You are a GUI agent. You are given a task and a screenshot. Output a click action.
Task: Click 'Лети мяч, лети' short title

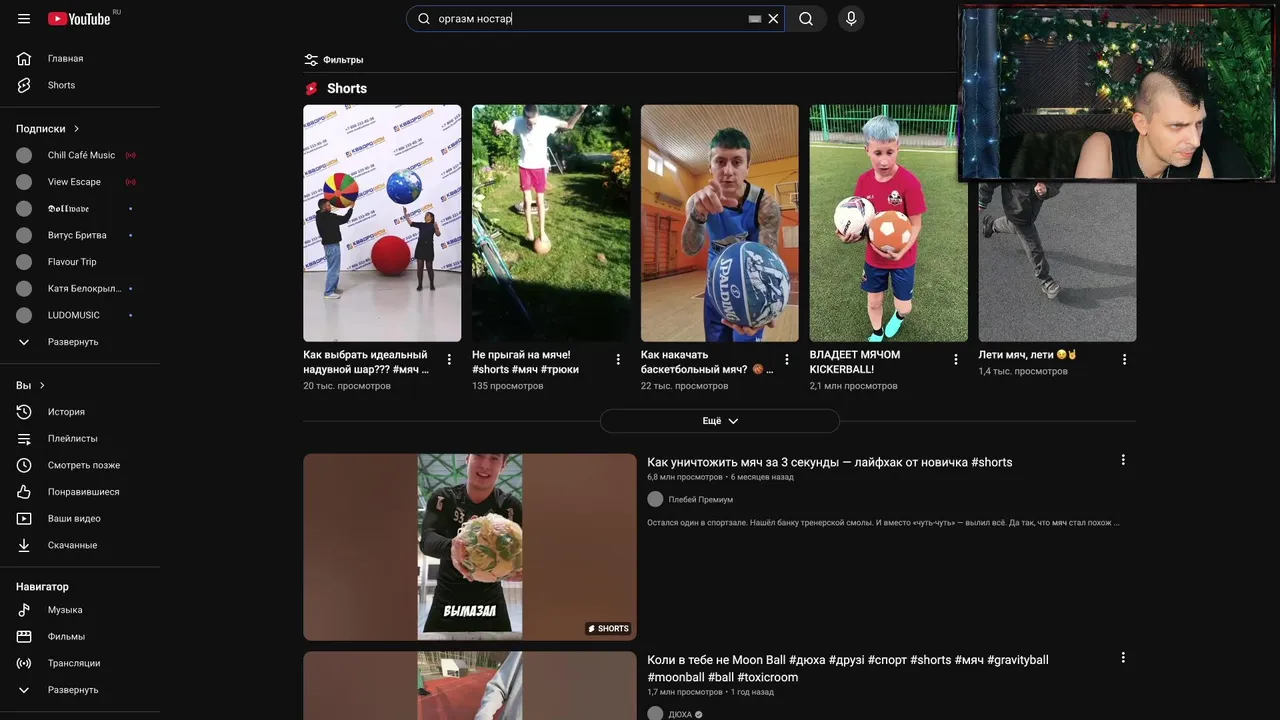click(1028, 355)
